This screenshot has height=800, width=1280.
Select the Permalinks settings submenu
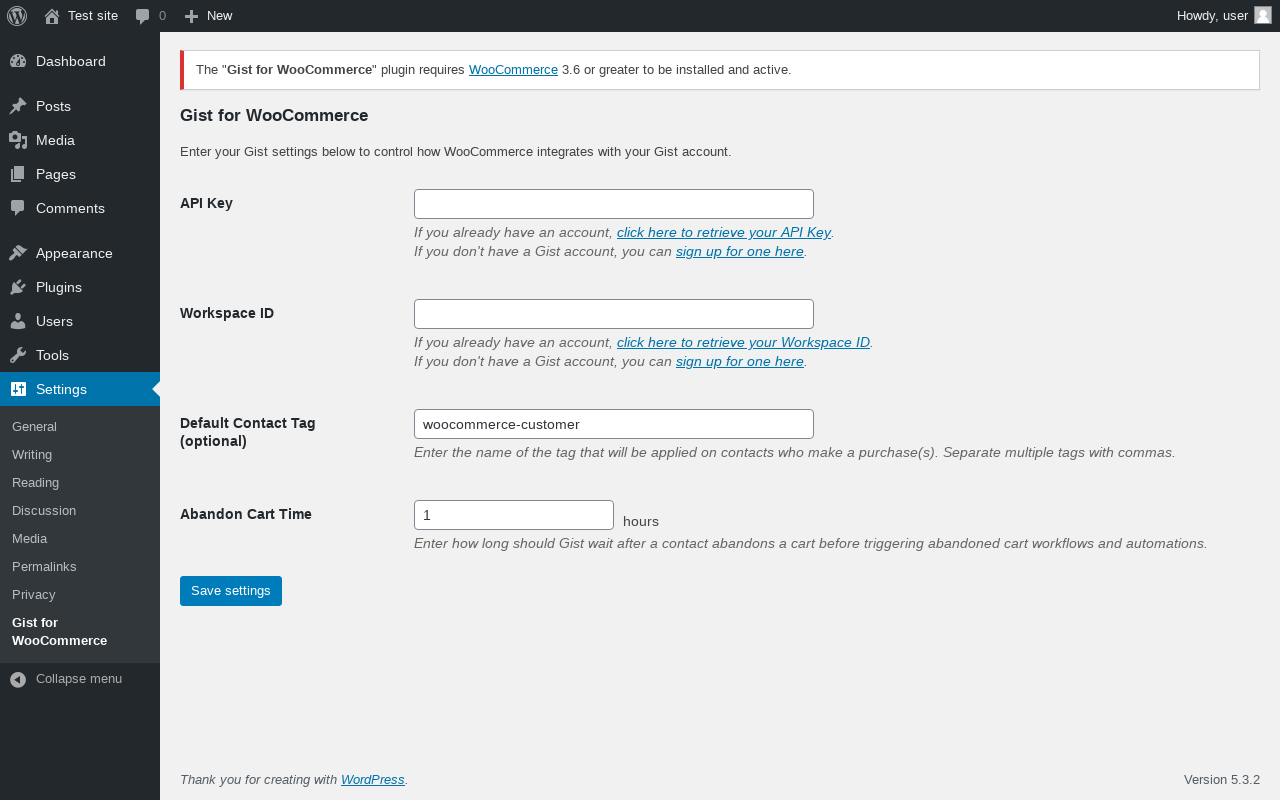pyautogui.click(x=44, y=566)
